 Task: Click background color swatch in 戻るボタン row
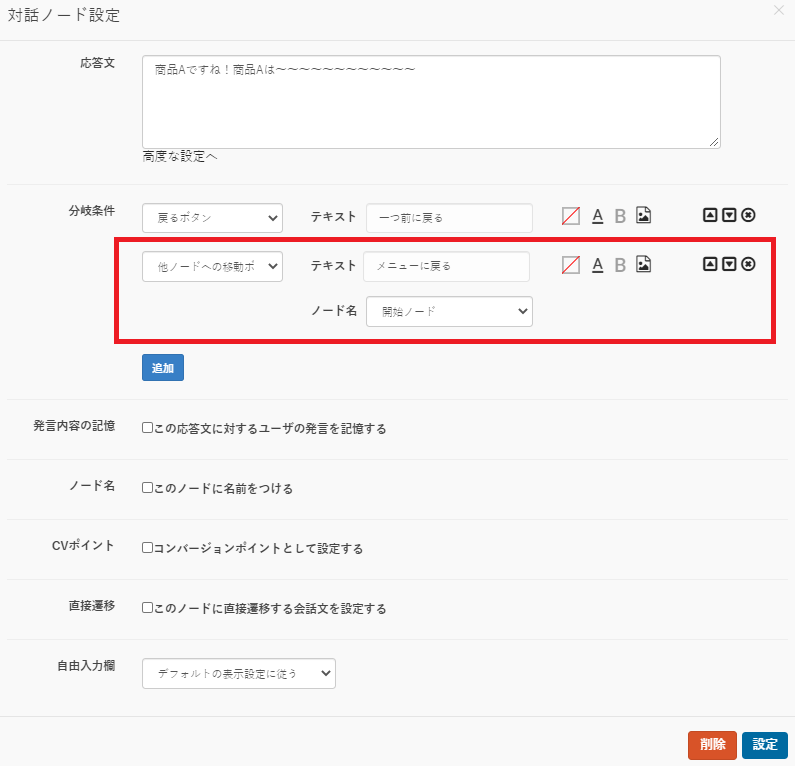pos(571,216)
